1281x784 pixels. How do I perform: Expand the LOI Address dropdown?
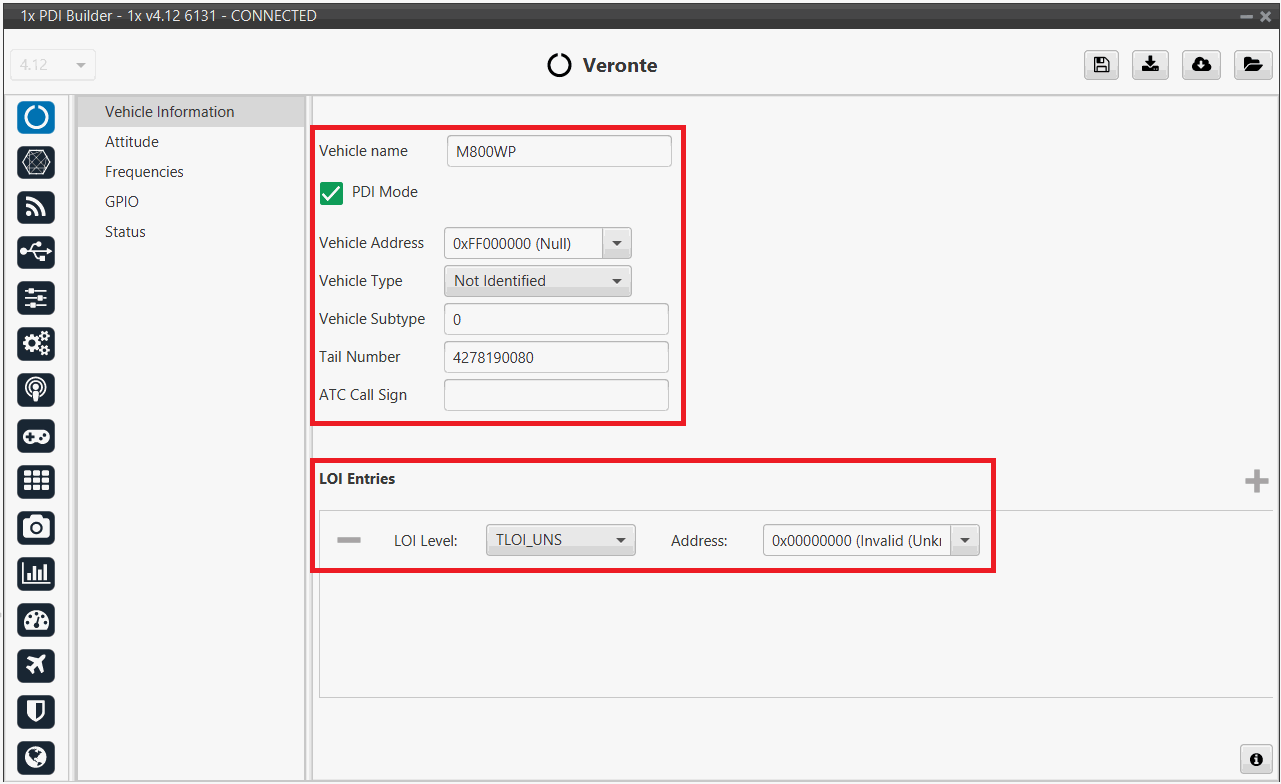pyautogui.click(x=965, y=540)
